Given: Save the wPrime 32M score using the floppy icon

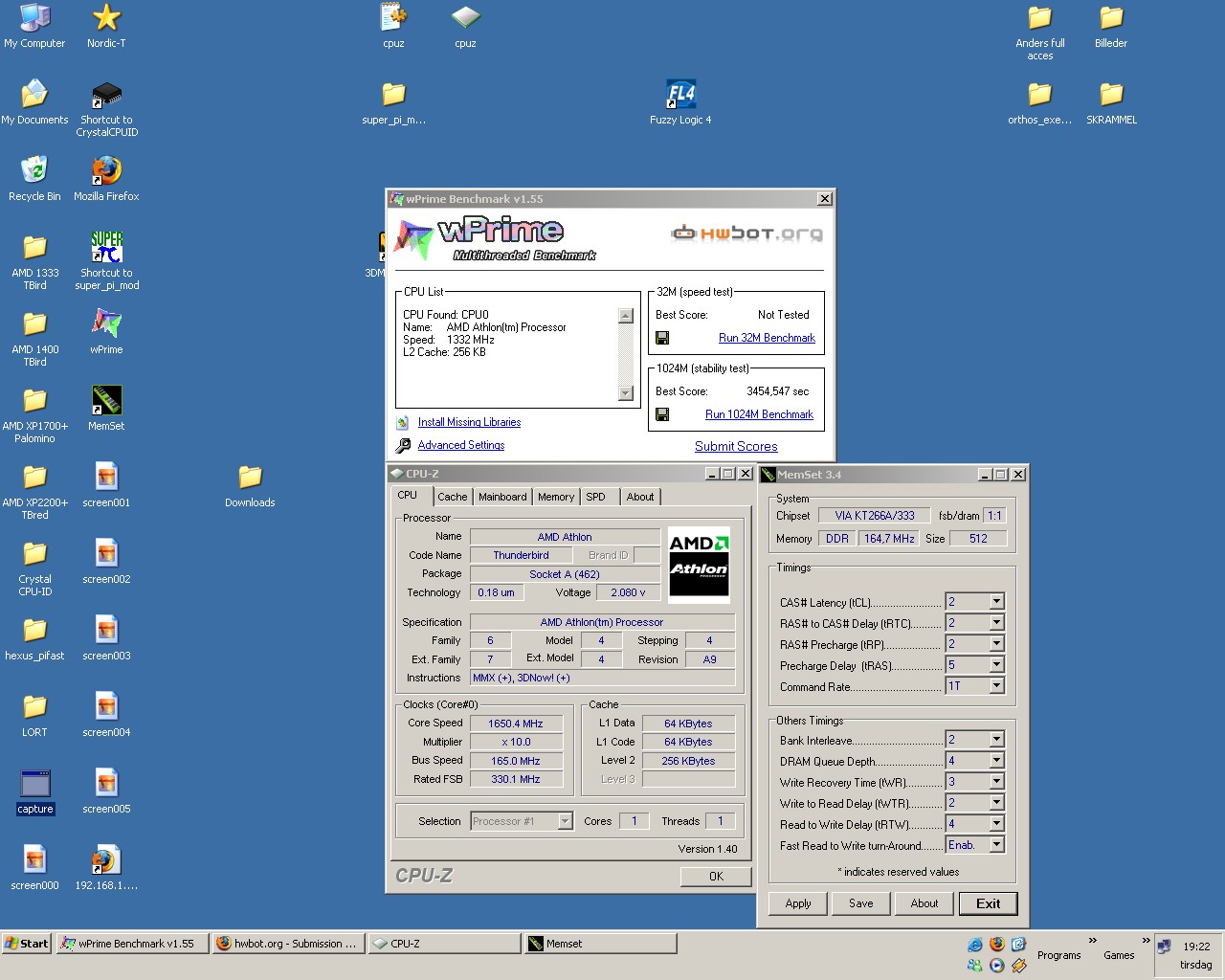Looking at the screenshot, I should 662,338.
